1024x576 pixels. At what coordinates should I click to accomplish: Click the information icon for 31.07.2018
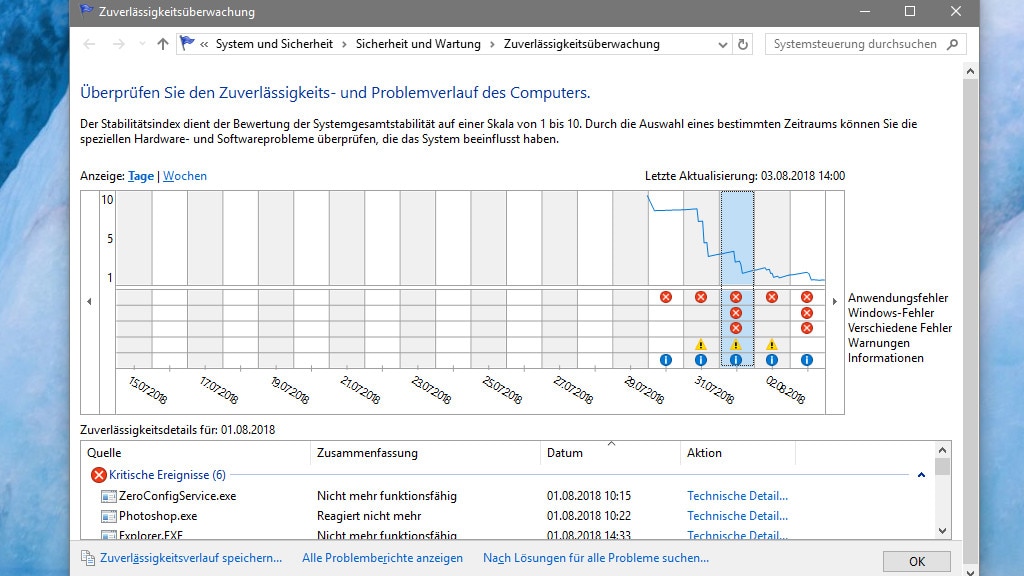tap(701, 359)
